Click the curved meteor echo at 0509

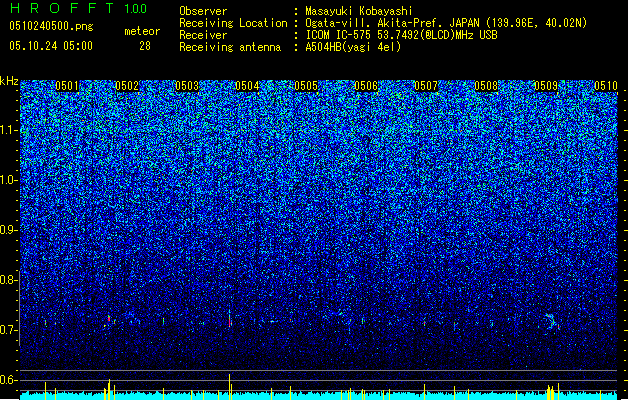coord(551,323)
